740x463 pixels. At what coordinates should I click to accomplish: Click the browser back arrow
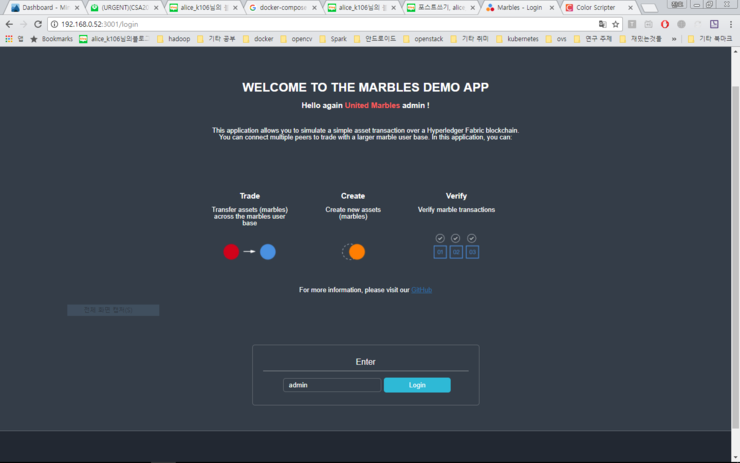click(9, 24)
